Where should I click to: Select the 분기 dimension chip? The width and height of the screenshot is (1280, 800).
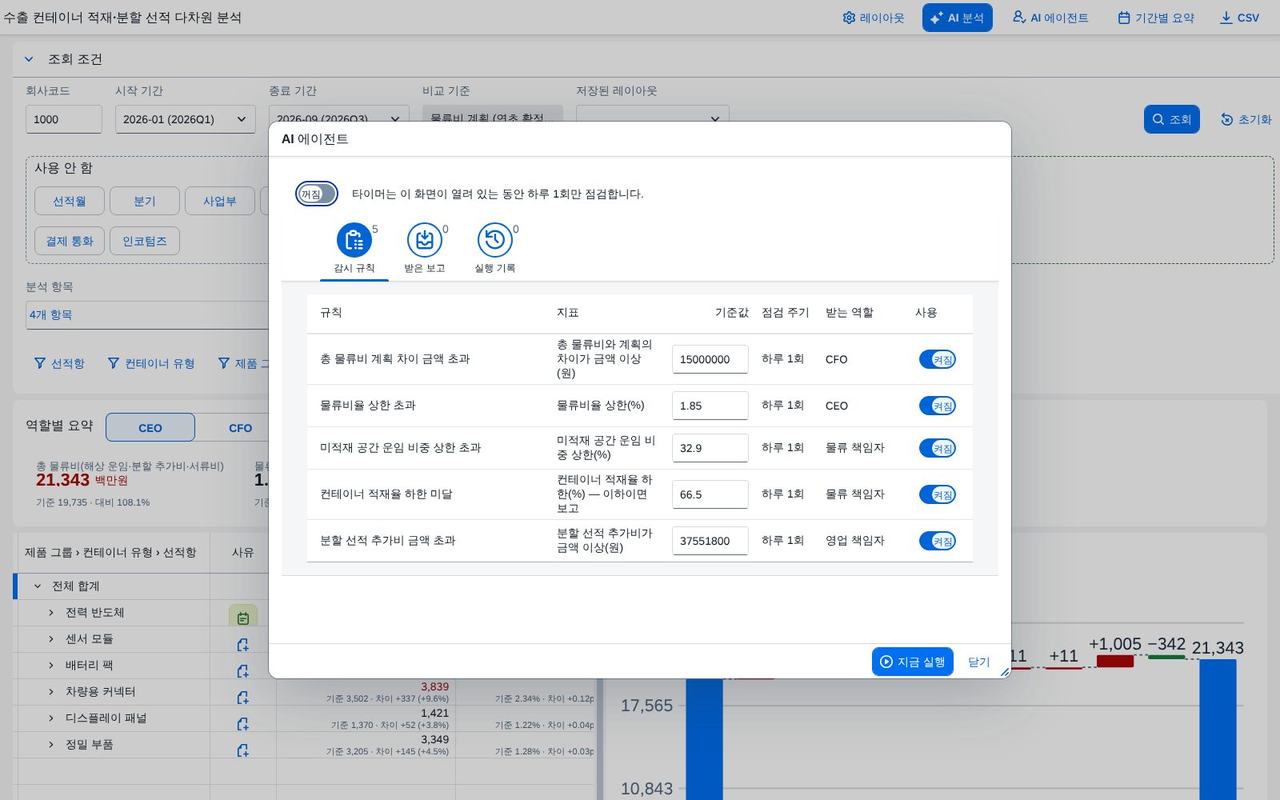coord(145,201)
